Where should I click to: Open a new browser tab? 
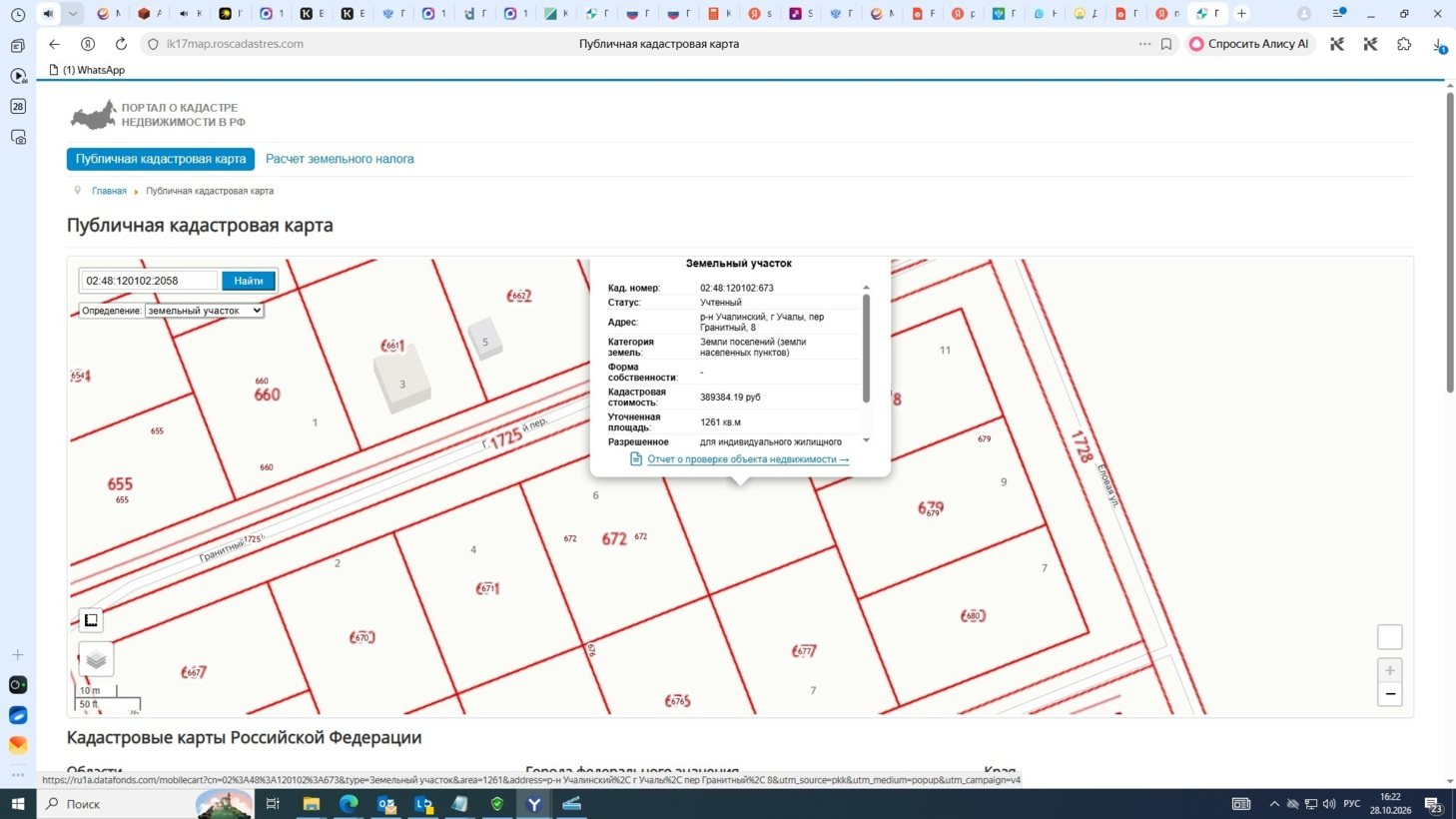point(1241,14)
